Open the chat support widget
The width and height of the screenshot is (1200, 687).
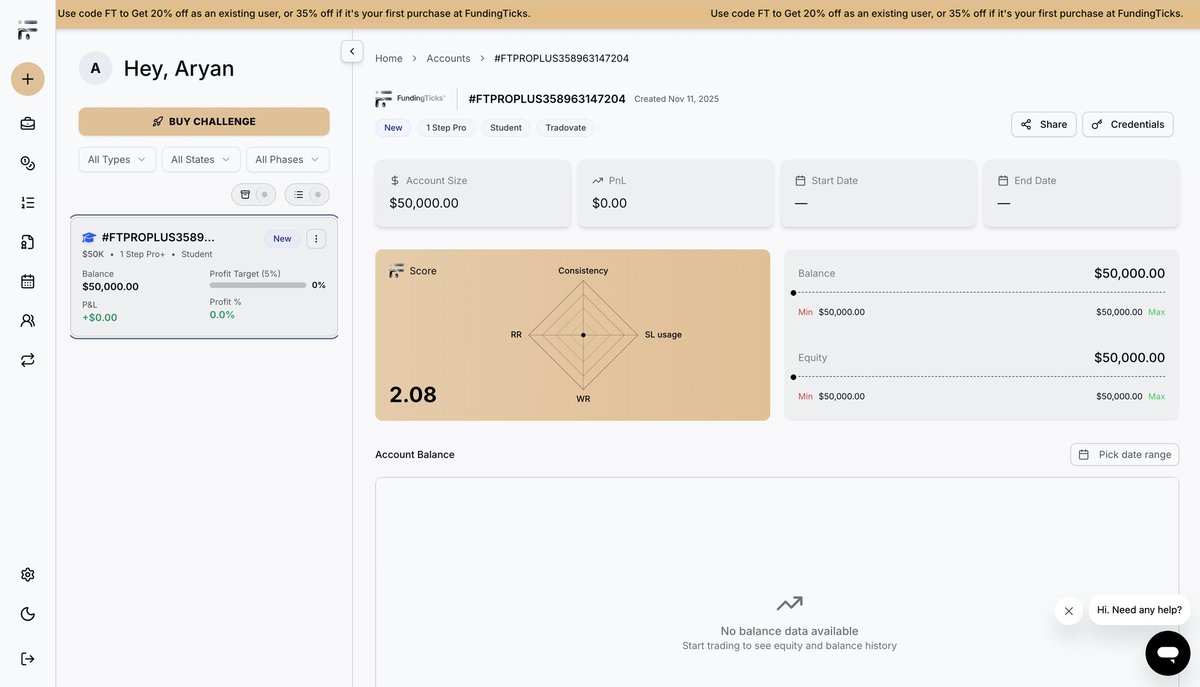point(1167,653)
